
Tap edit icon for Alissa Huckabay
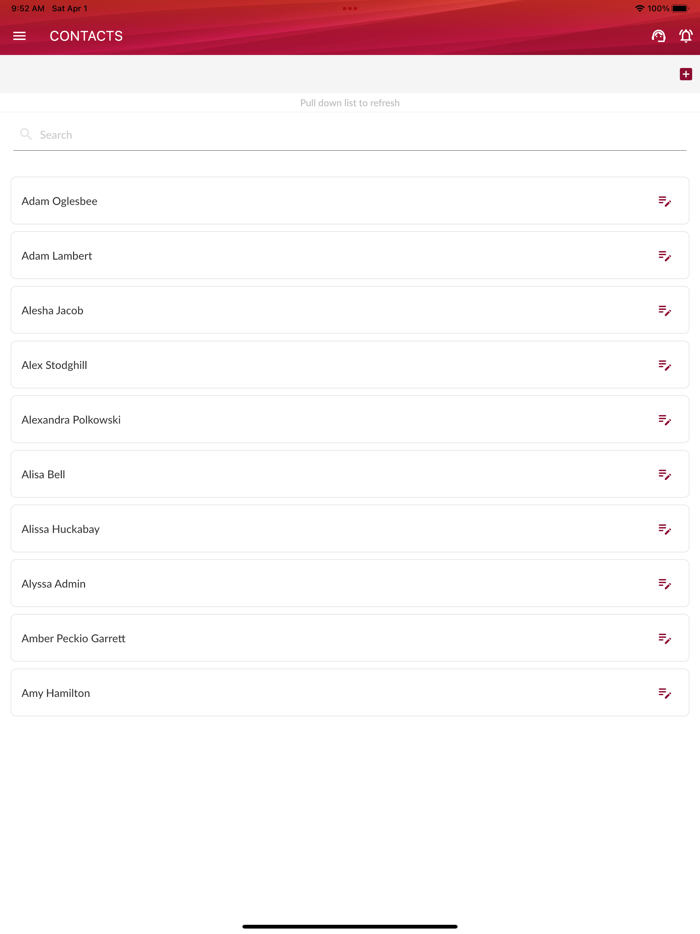(x=664, y=529)
